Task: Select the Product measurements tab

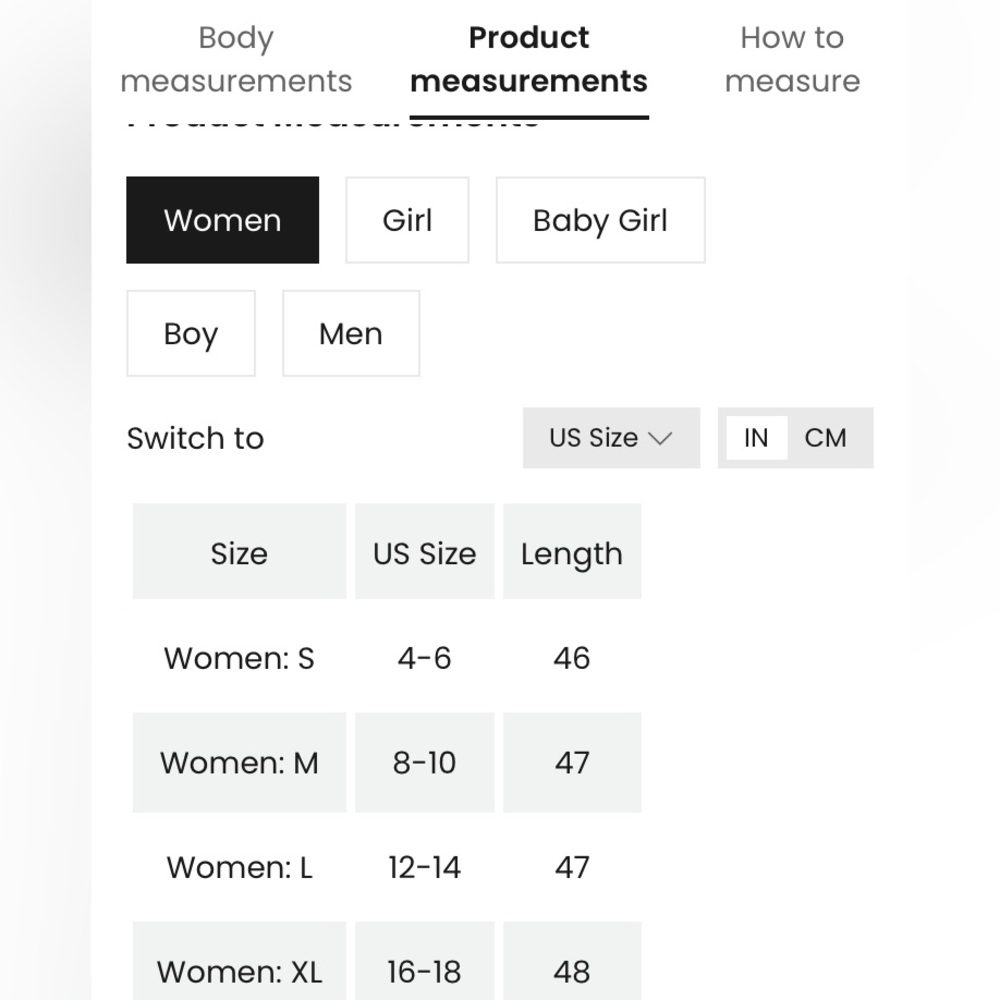Action: (529, 59)
